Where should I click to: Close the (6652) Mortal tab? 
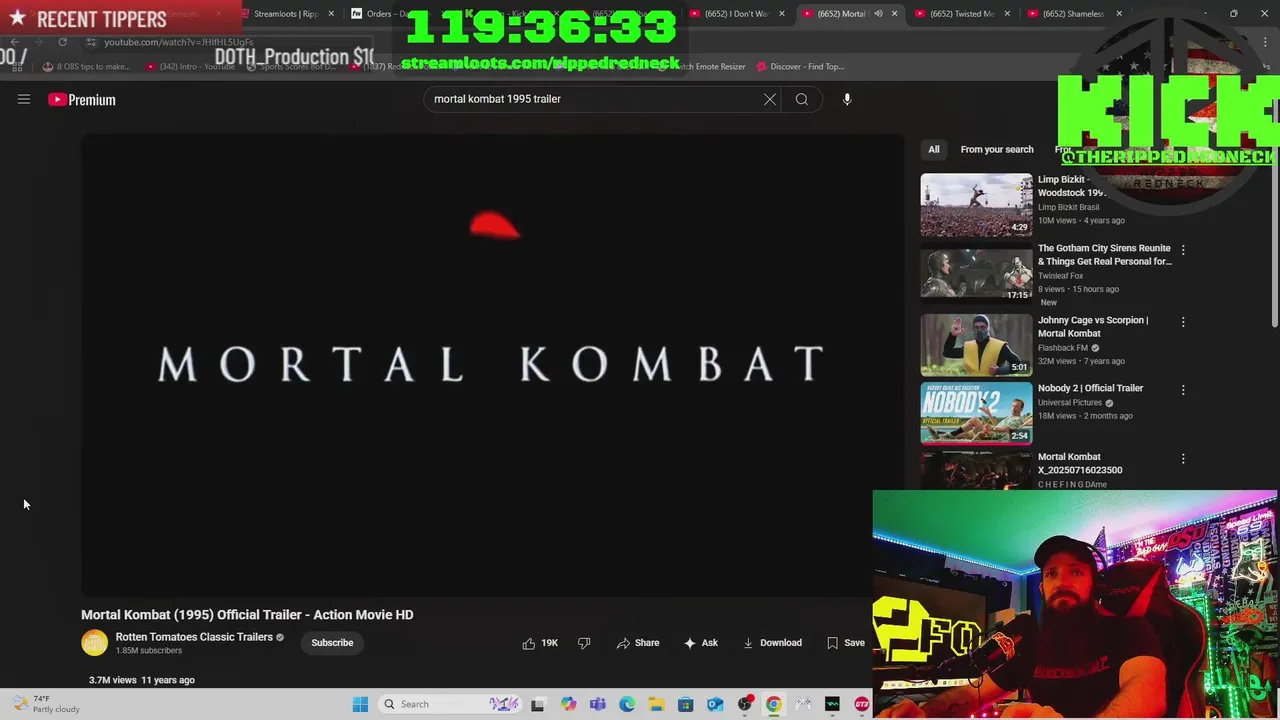894,14
